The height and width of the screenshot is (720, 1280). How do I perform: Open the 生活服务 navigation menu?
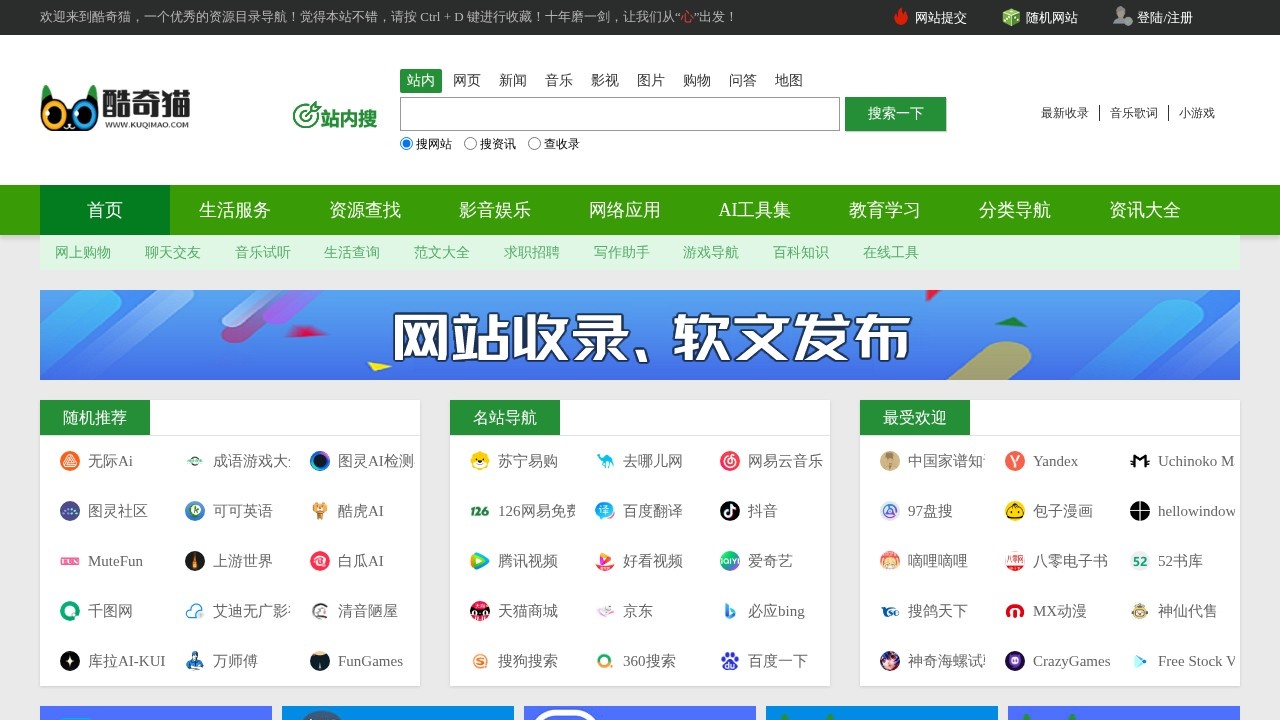tap(235, 210)
